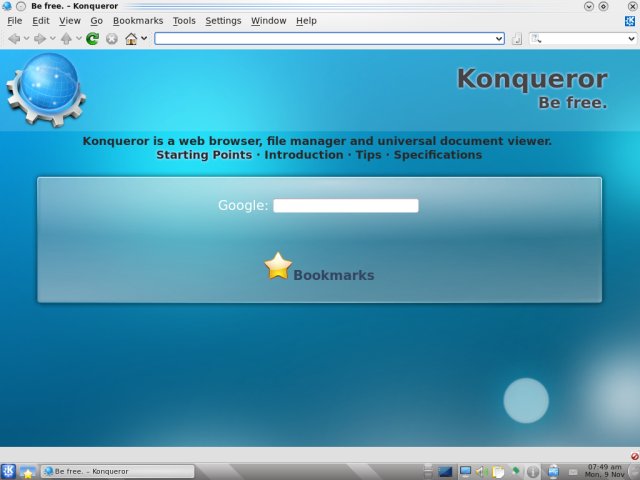The image size is (640, 480).
Task: Click the speaker volume icon in tray
Action: tap(482, 472)
